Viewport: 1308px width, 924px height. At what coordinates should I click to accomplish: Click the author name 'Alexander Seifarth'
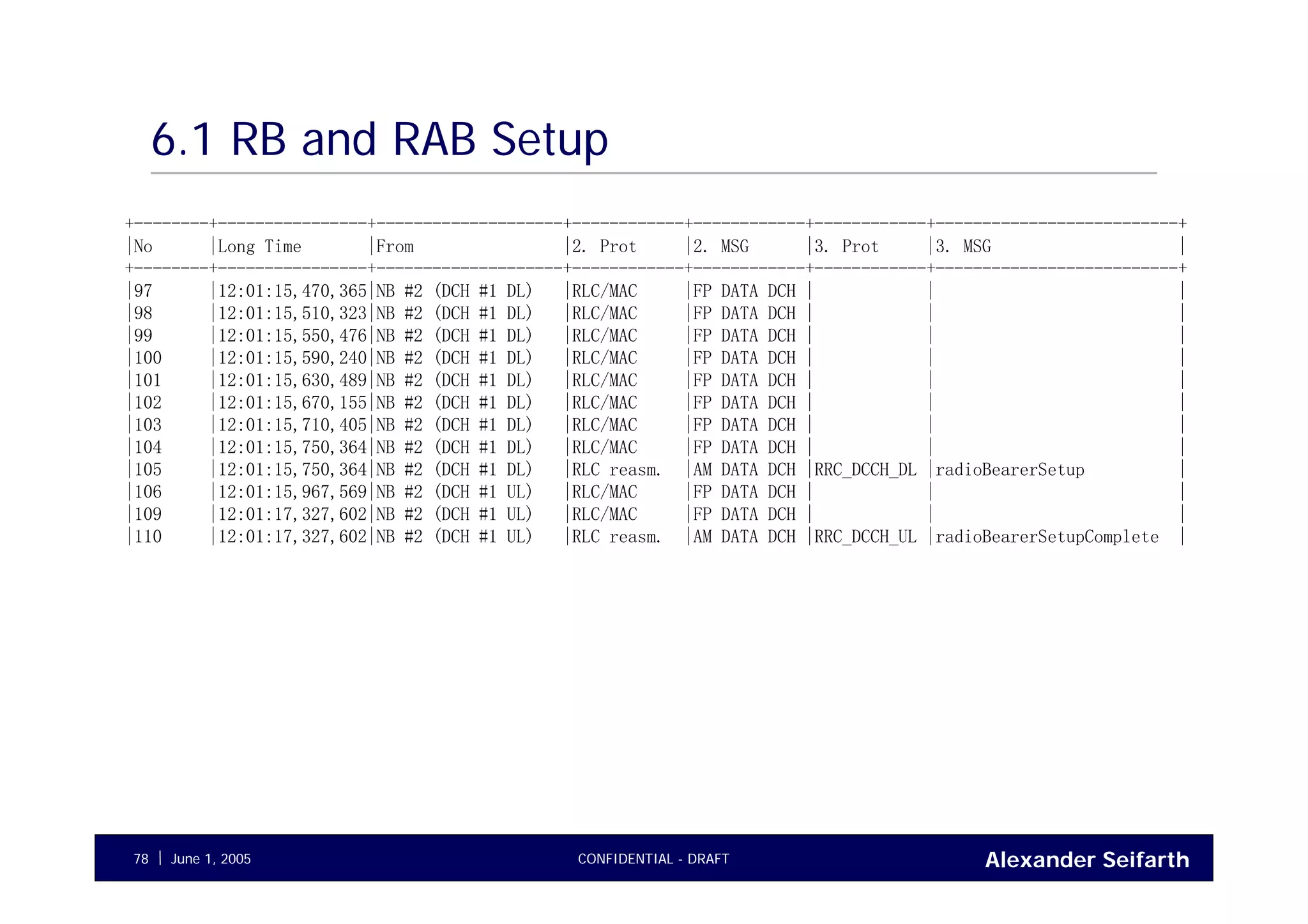(x=1087, y=860)
